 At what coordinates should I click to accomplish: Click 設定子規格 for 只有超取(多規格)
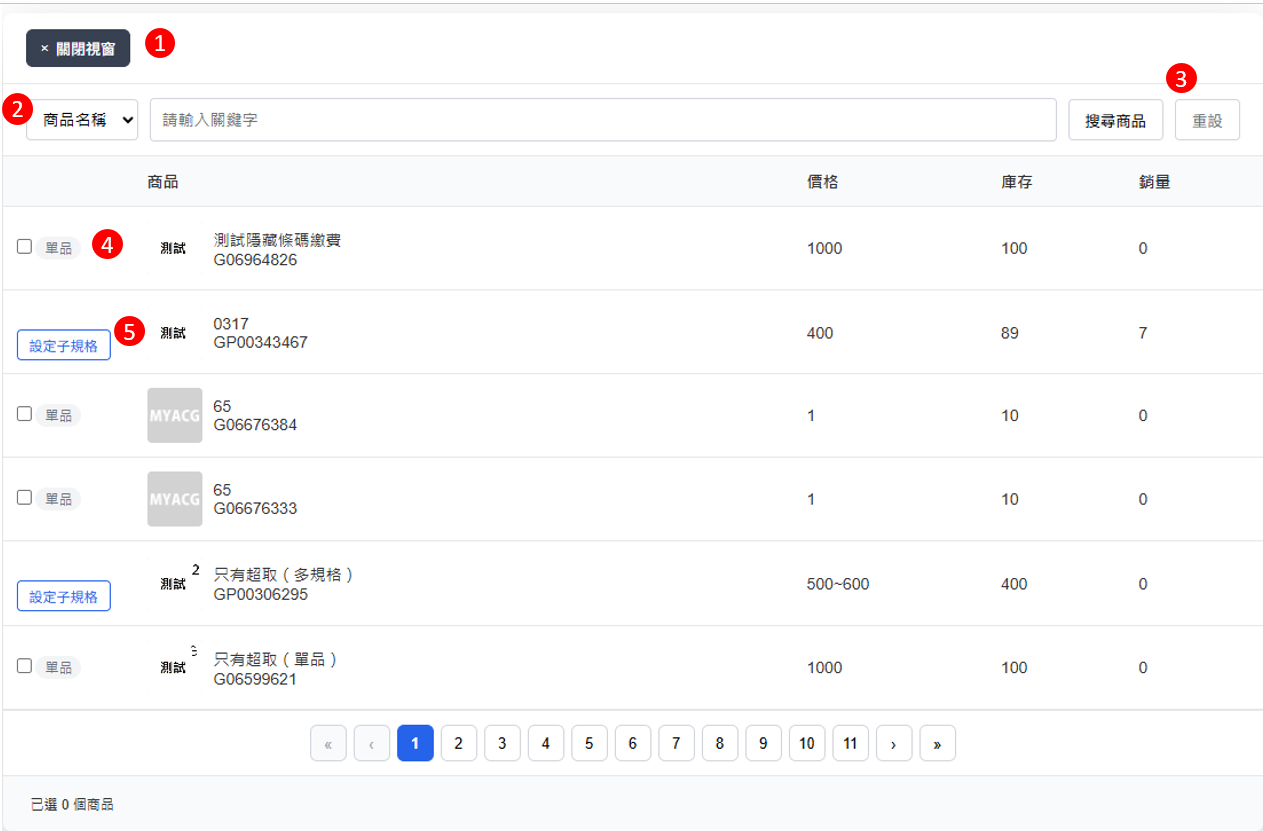pos(64,597)
